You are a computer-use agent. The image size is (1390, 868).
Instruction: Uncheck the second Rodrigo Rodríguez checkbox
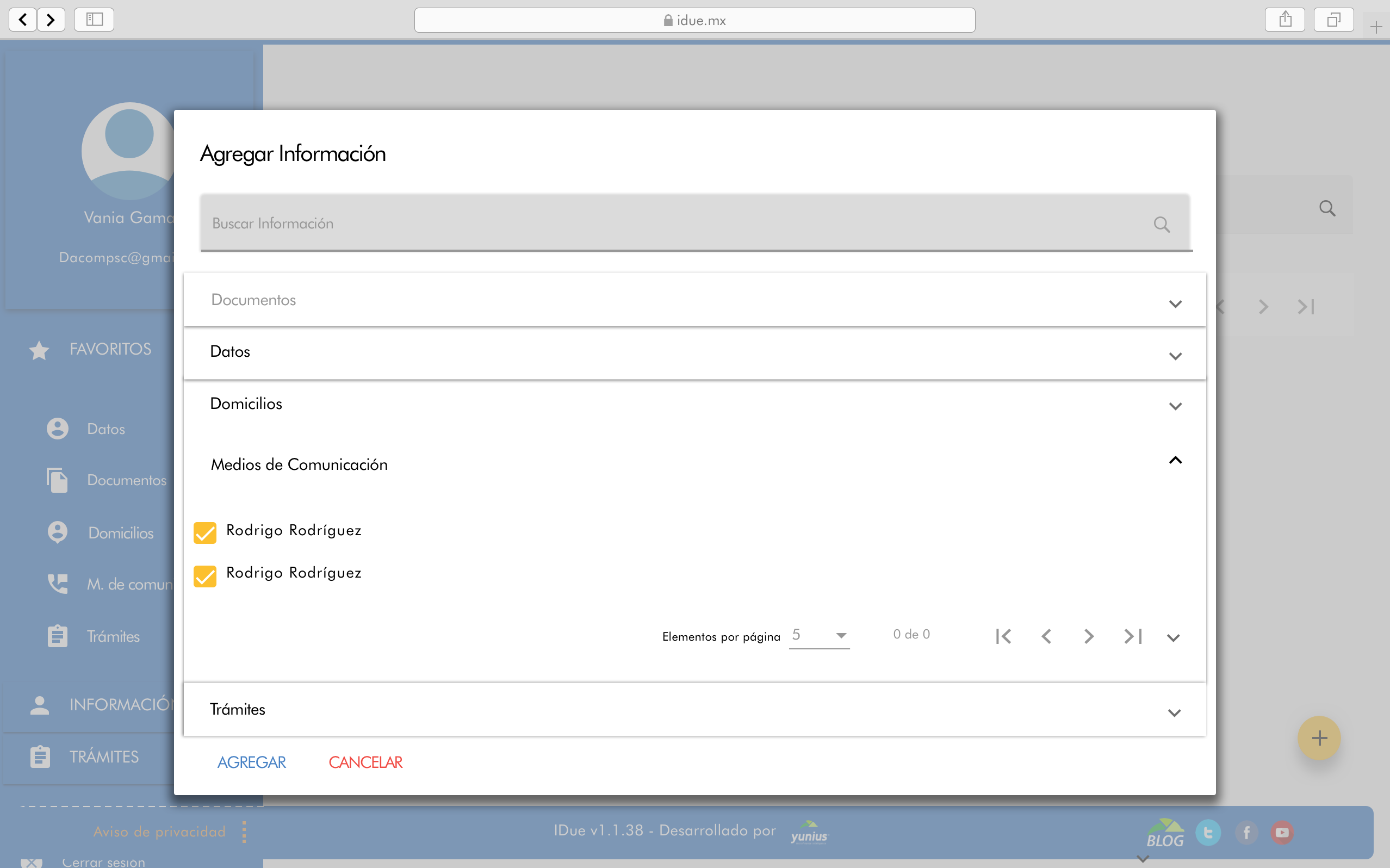pyautogui.click(x=205, y=575)
